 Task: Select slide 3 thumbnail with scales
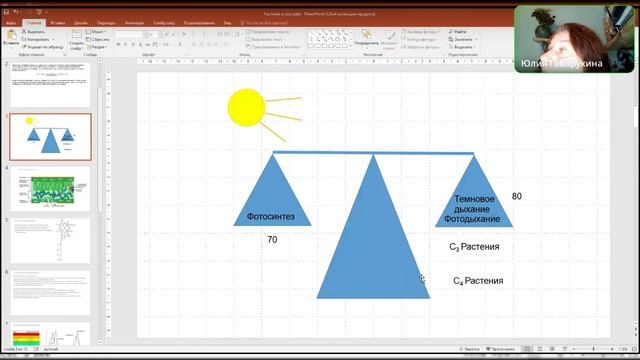(x=50, y=137)
